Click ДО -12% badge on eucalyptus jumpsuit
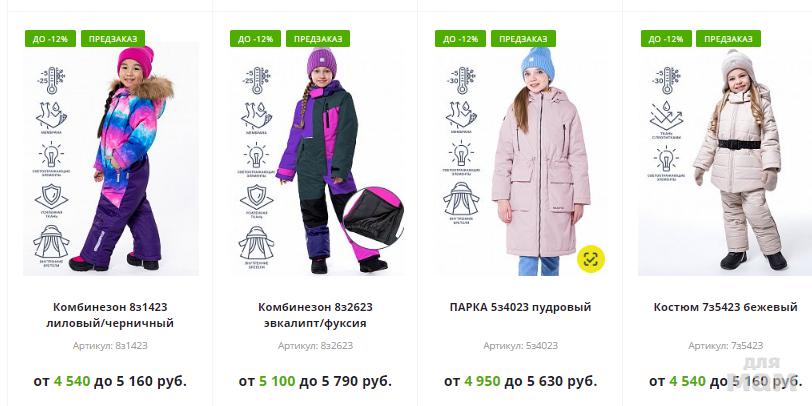This screenshot has height=406, width=812. click(x=255, y=38)
